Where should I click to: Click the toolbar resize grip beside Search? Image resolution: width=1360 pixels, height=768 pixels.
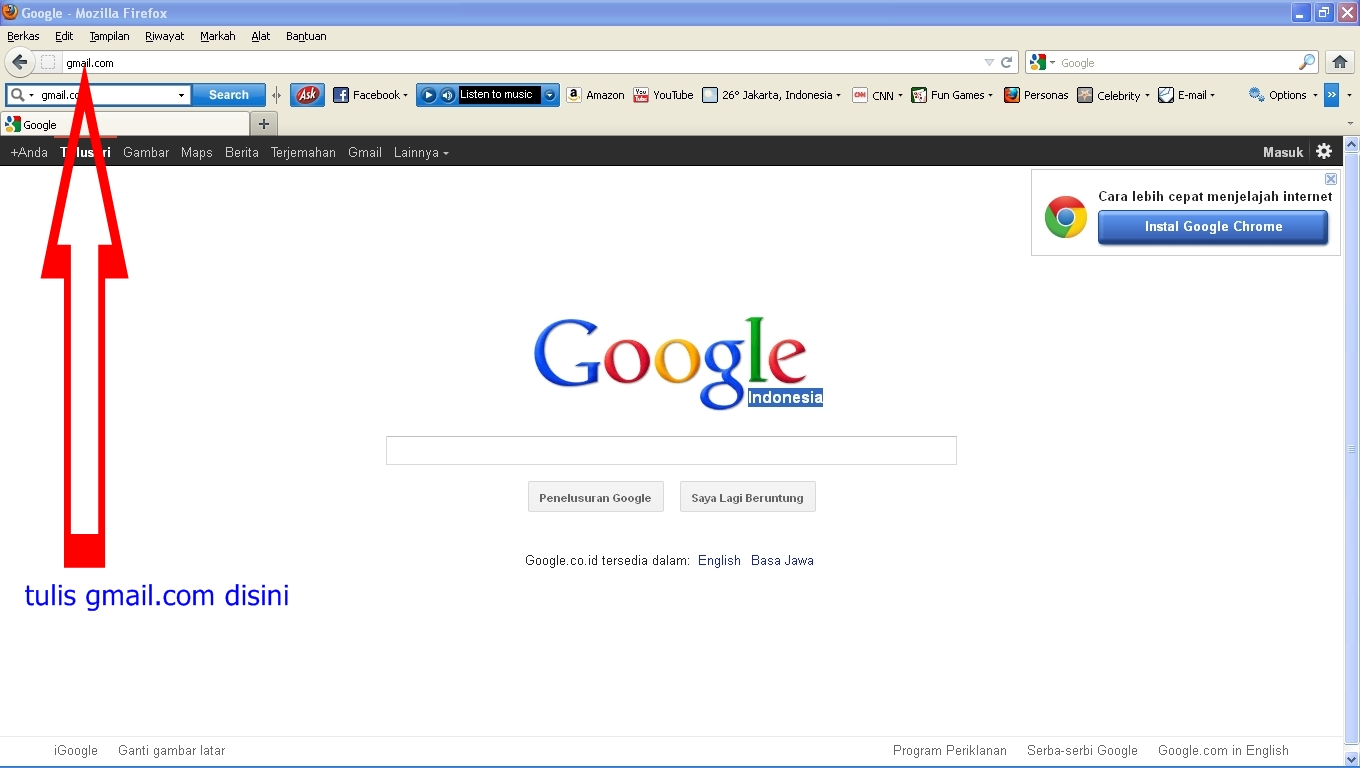[x=277, y=95]
